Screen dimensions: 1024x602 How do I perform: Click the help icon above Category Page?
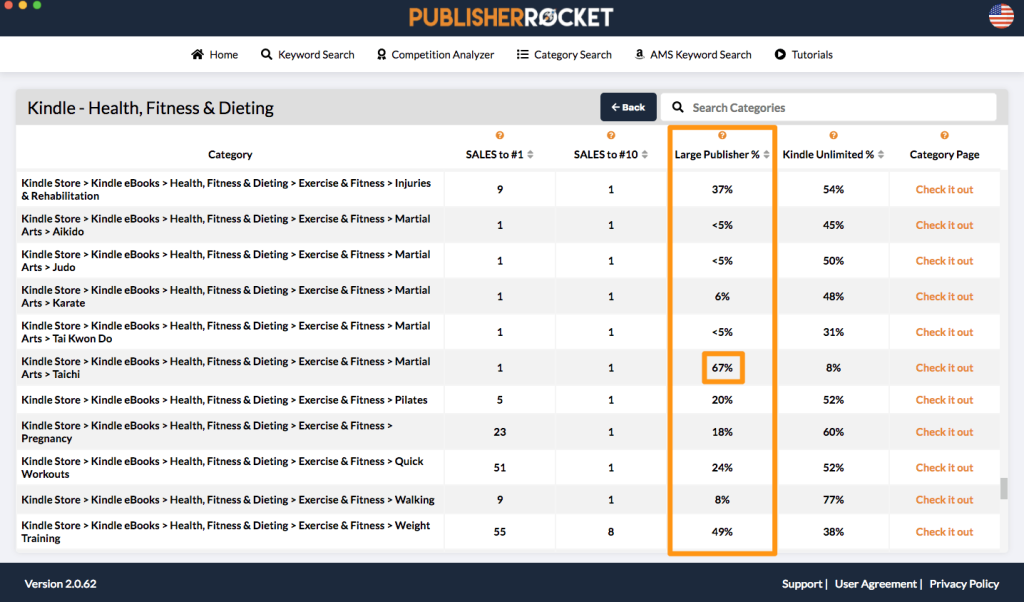pos(944,135)
